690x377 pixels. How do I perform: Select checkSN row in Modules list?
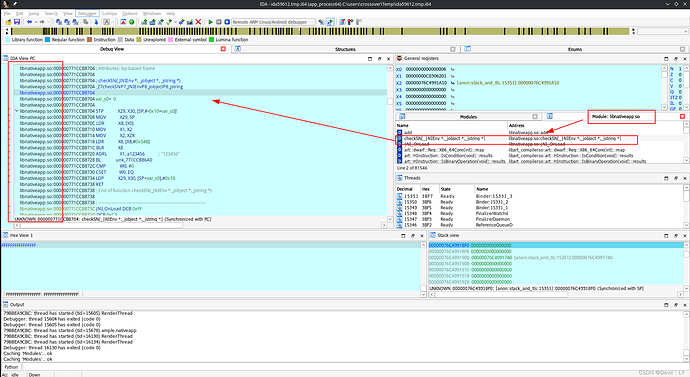pos(539,139)
